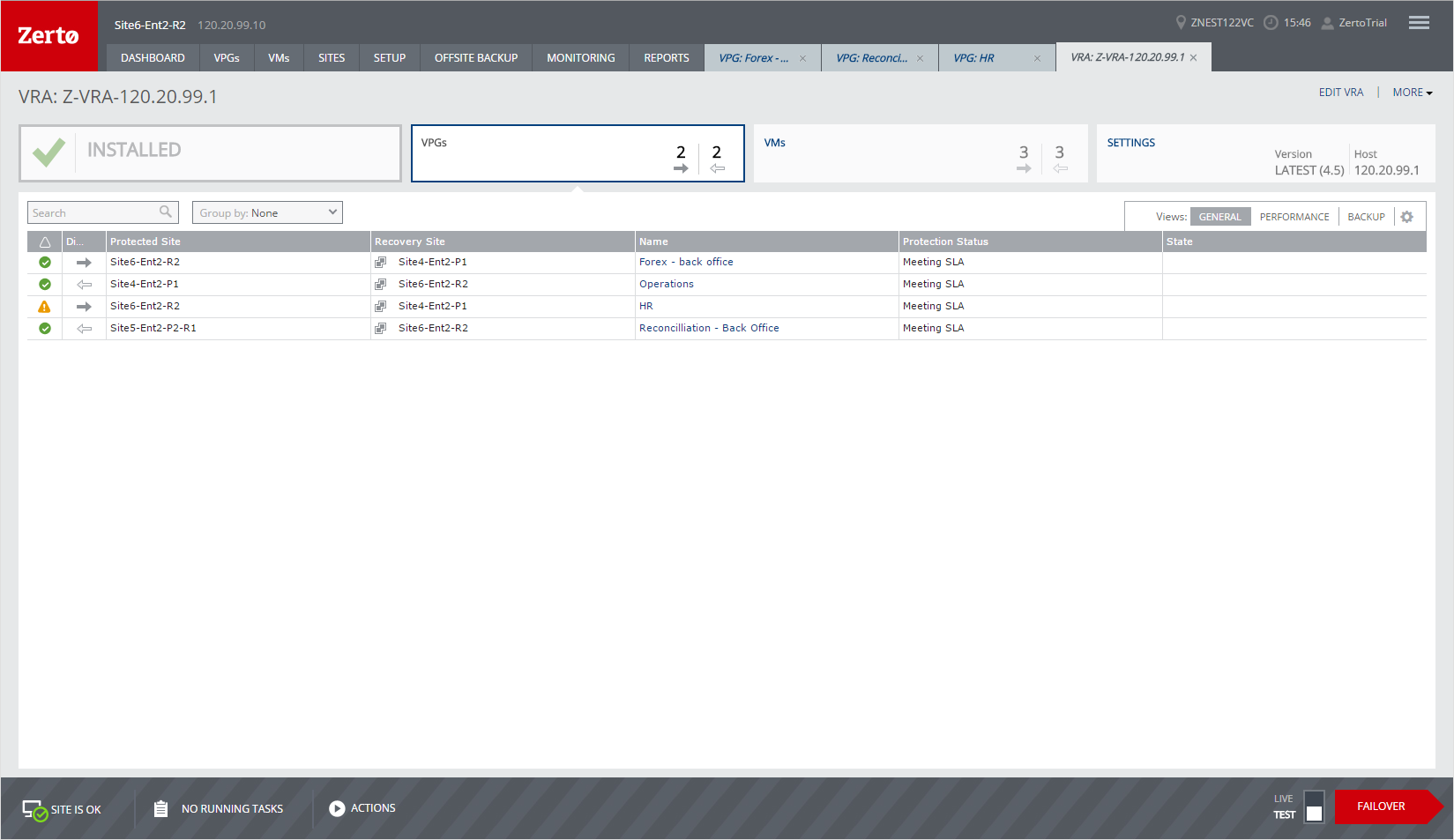Sort by Recovery Site column header

coord(503,242)
